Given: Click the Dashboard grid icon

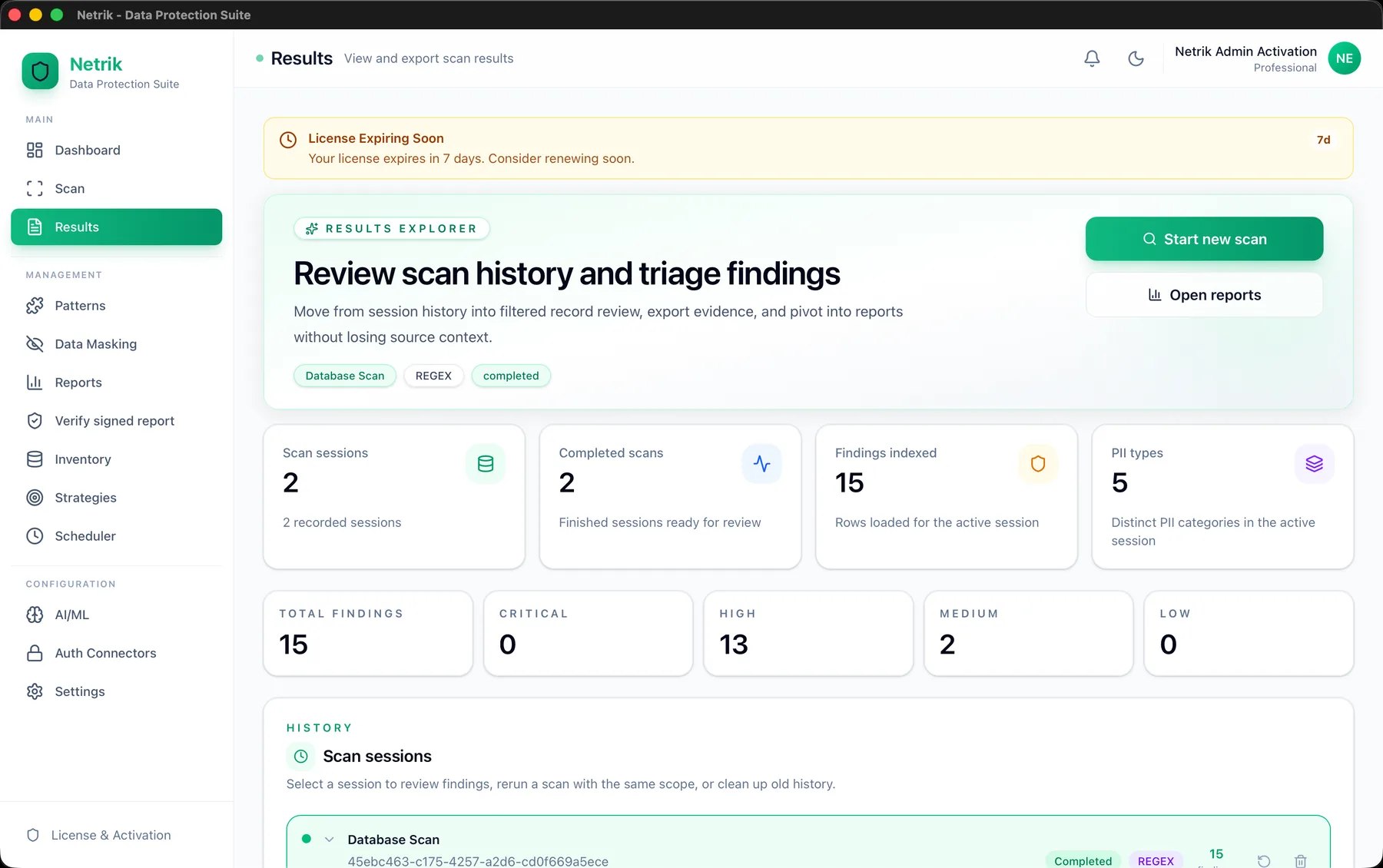Looking at the screenshot, I should tap(35, 151).
